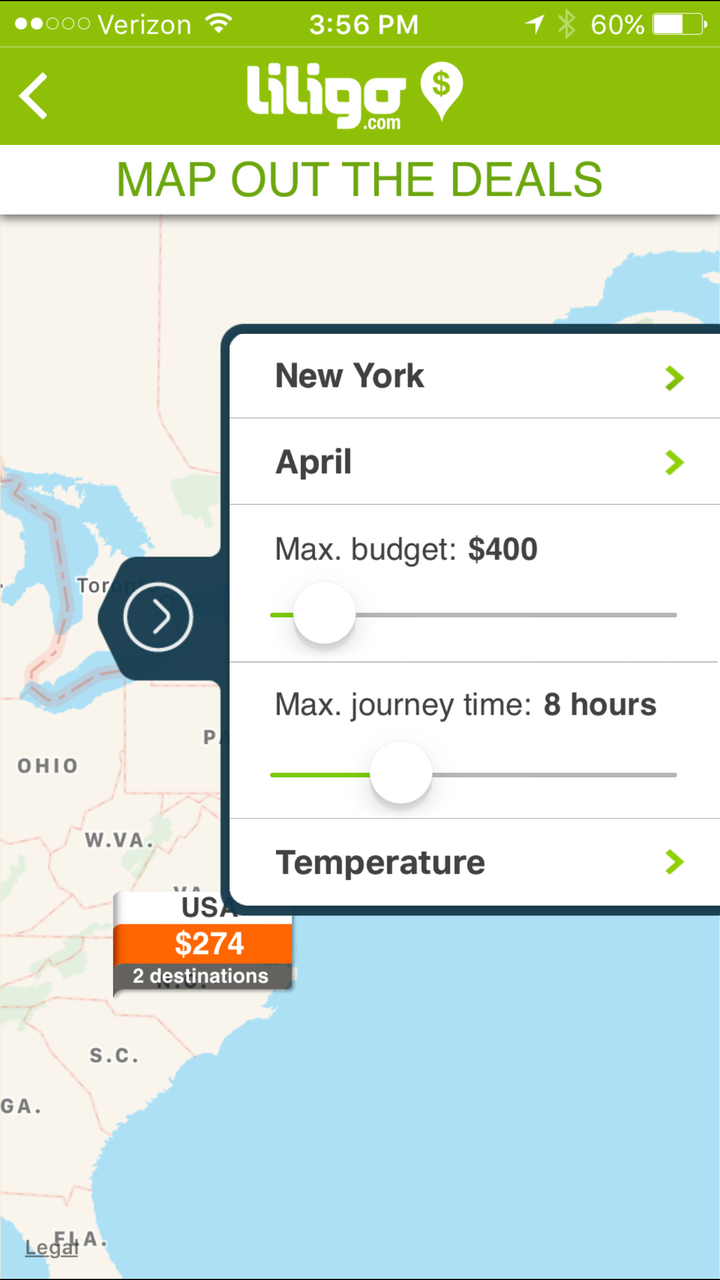The image size is (720, 1280).
Task: Tap the Wi-Fi status icon
Action: pos(219,24)
